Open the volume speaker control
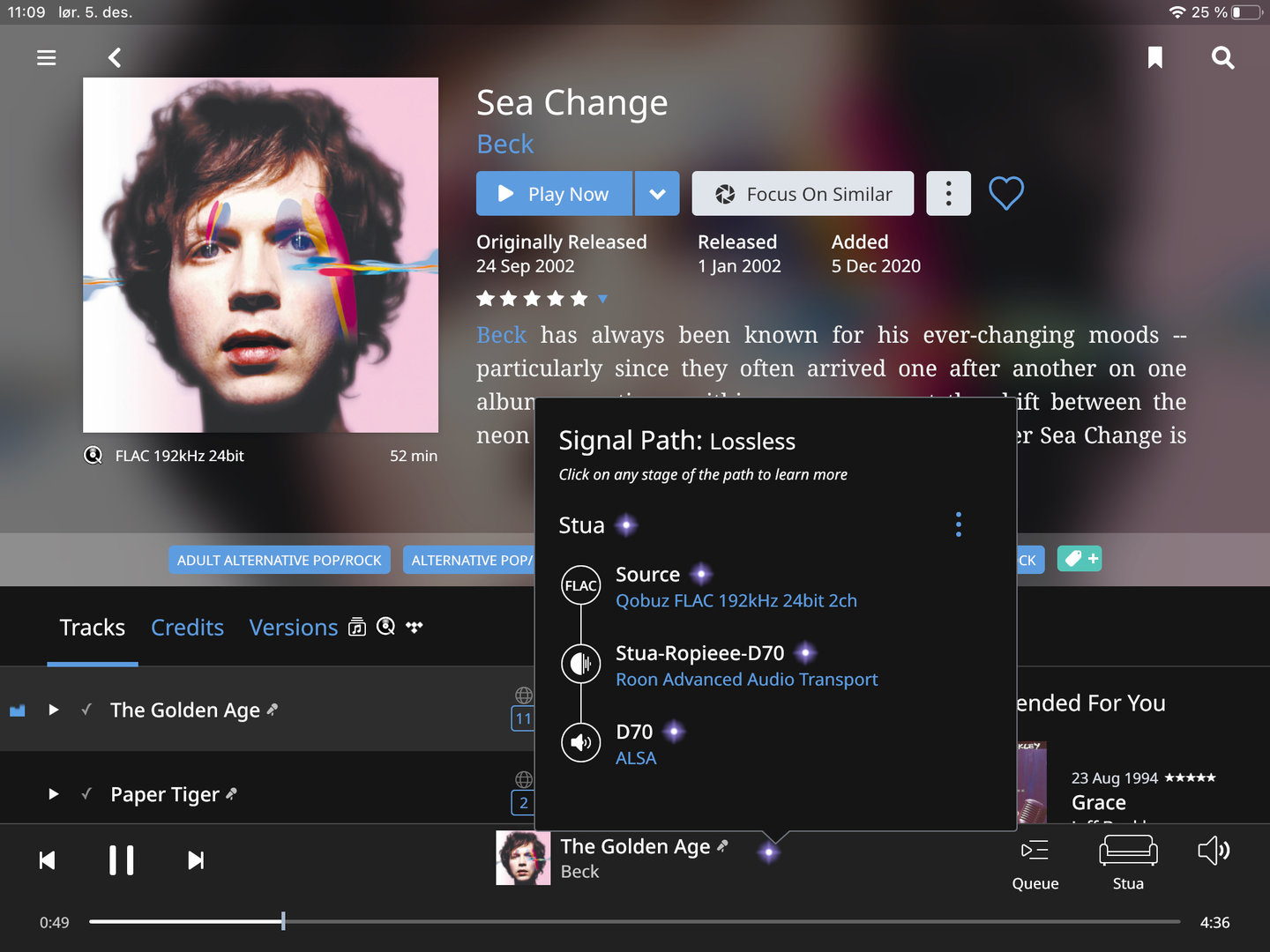This screenshot has height=952, width=1270. [1214, 852]
